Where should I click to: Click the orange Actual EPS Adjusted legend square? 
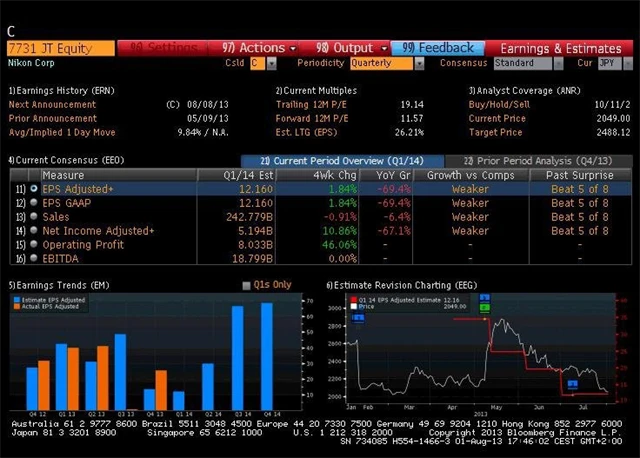pyautogui.click(x=17, y=306)
